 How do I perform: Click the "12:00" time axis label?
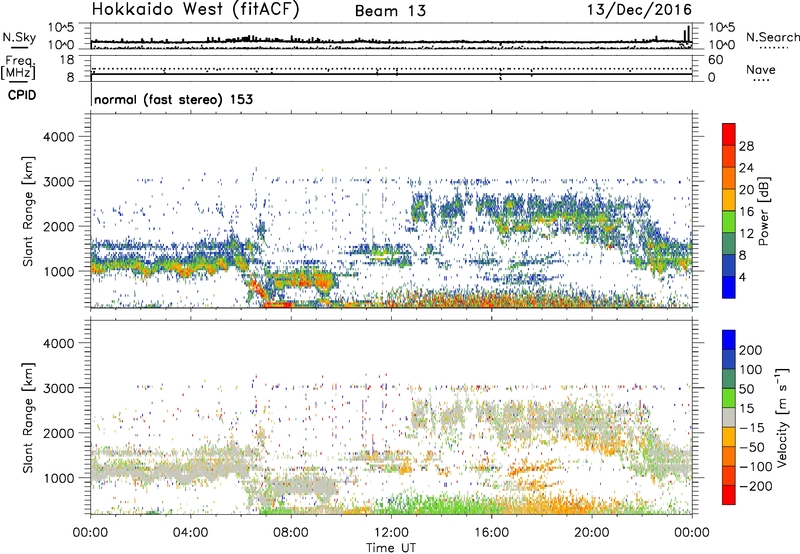click(x=391, y=533)
